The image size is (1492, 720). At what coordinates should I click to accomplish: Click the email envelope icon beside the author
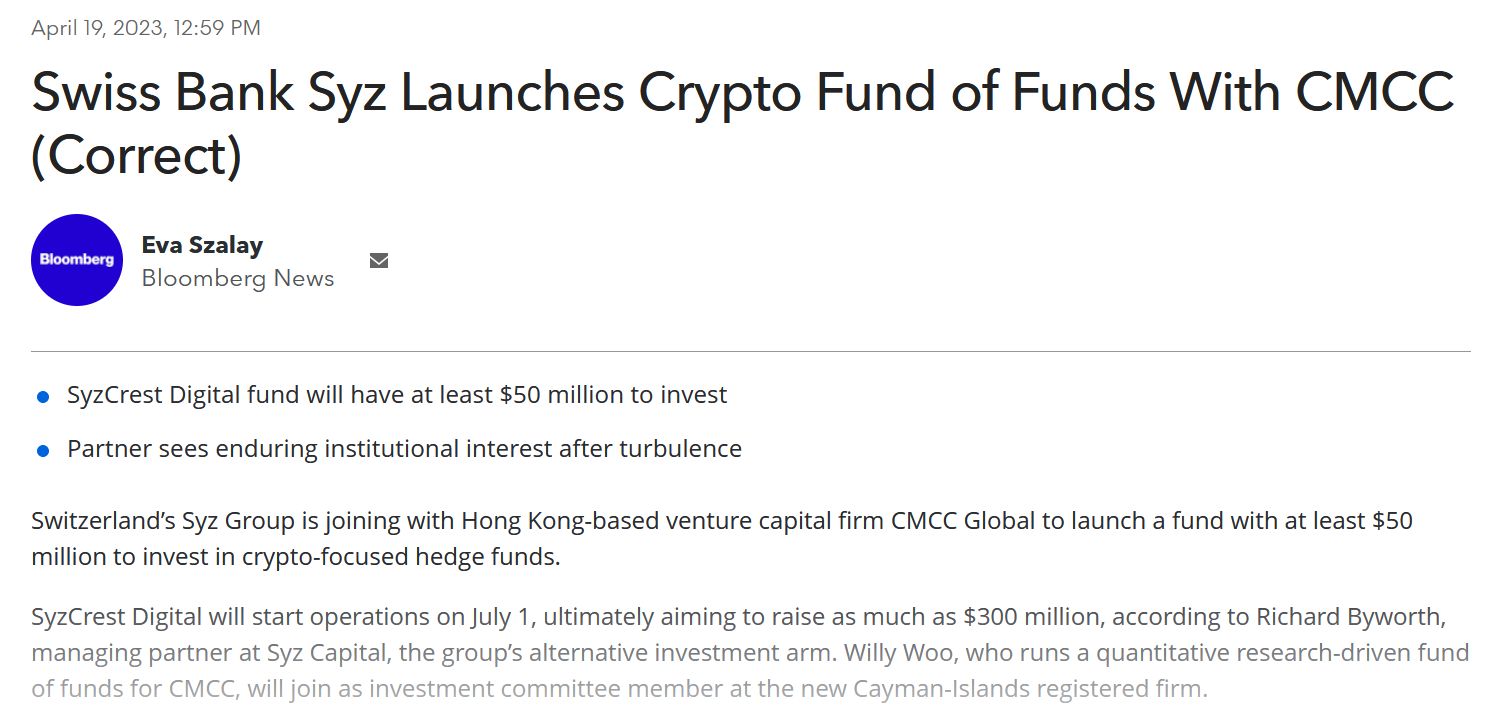coord(379,261)
